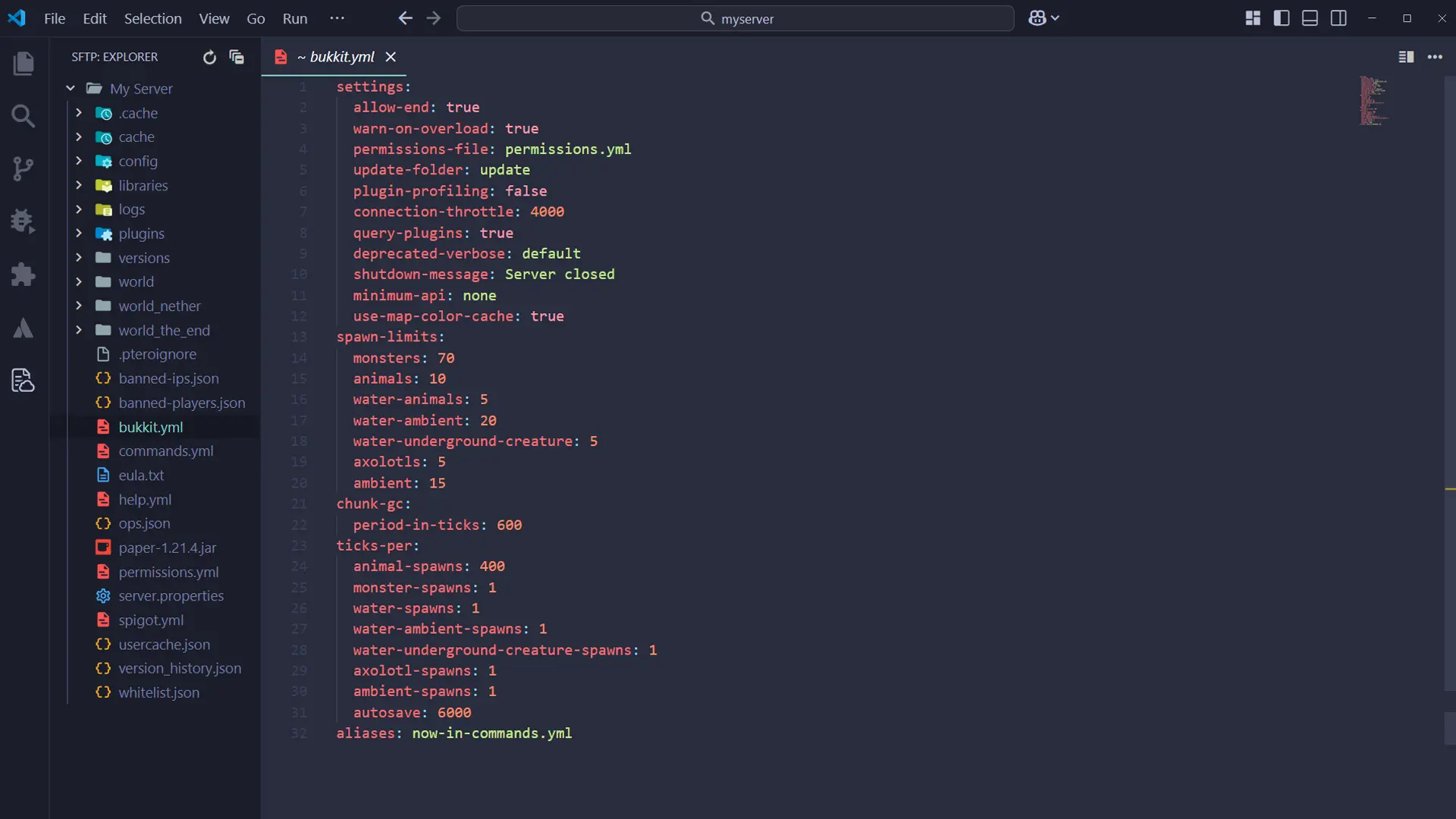Open the Atlassian sidebar view
The width and height of the screenshot is (1456, 819).
(x=24, y=328)
